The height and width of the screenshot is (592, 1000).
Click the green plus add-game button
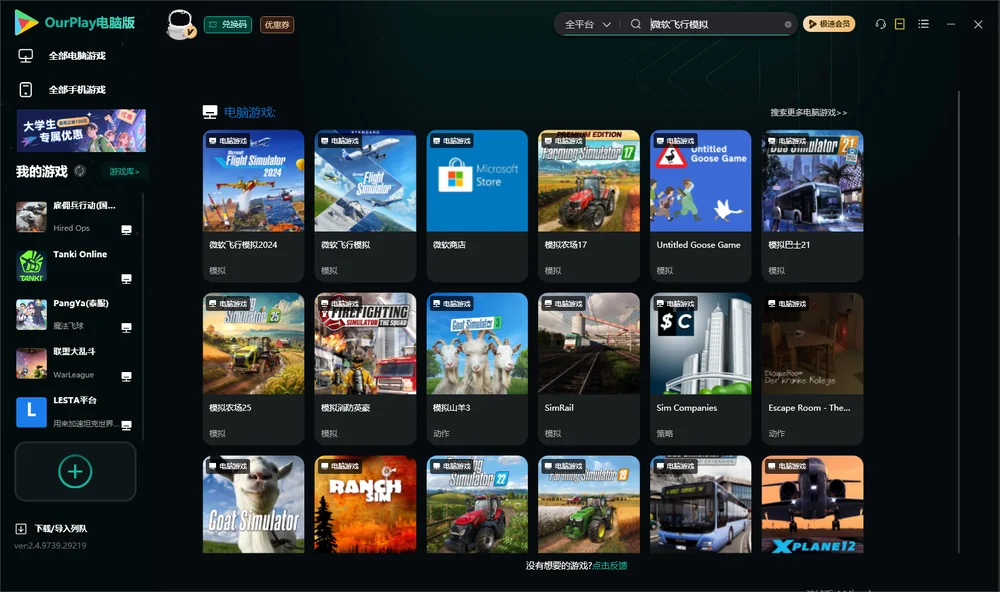coord(75,471)
